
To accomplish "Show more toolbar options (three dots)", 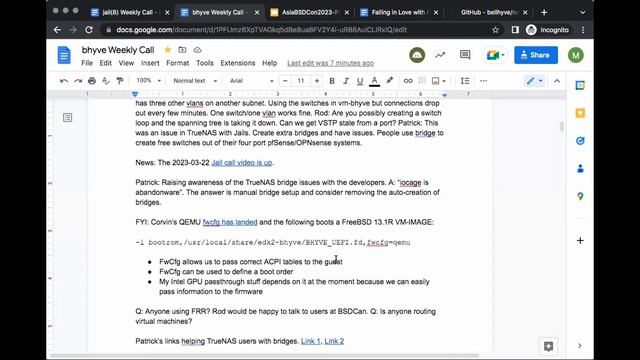I will tap(484, 81).
